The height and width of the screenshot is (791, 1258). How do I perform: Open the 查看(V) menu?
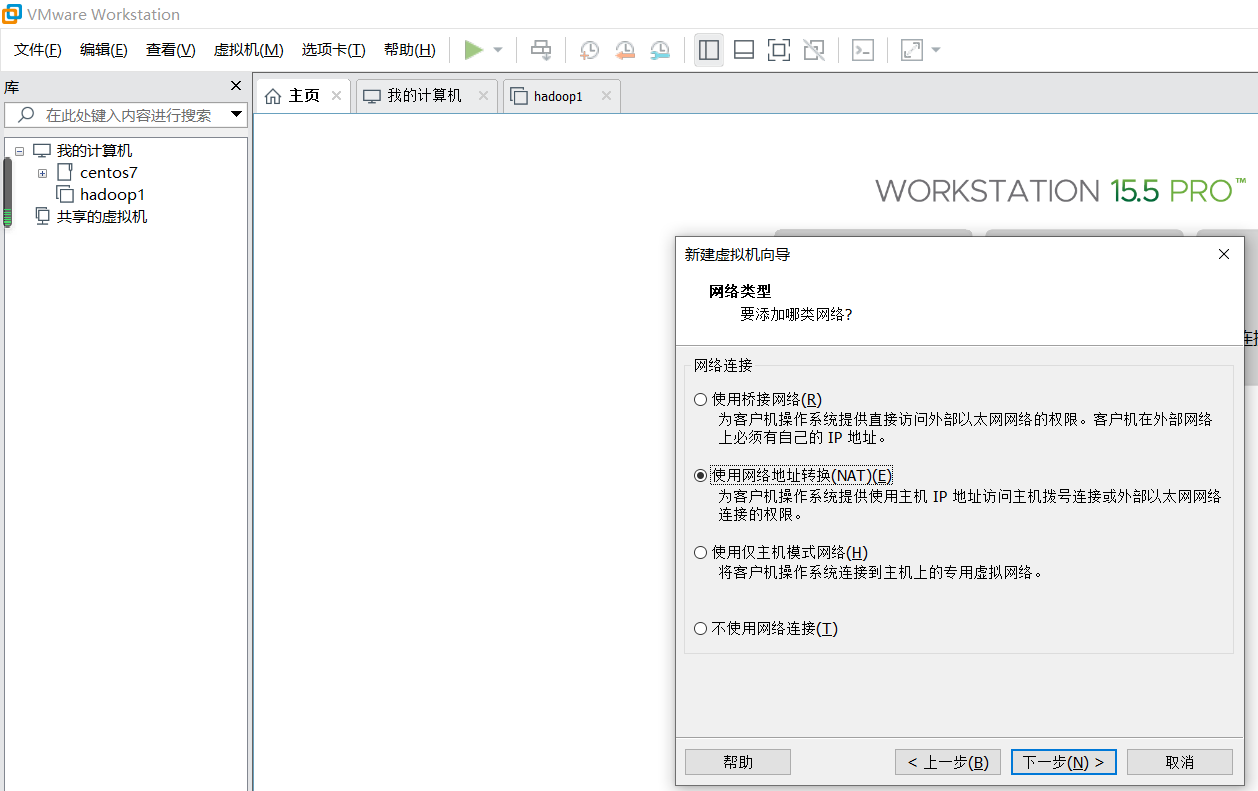coord(171,50)
